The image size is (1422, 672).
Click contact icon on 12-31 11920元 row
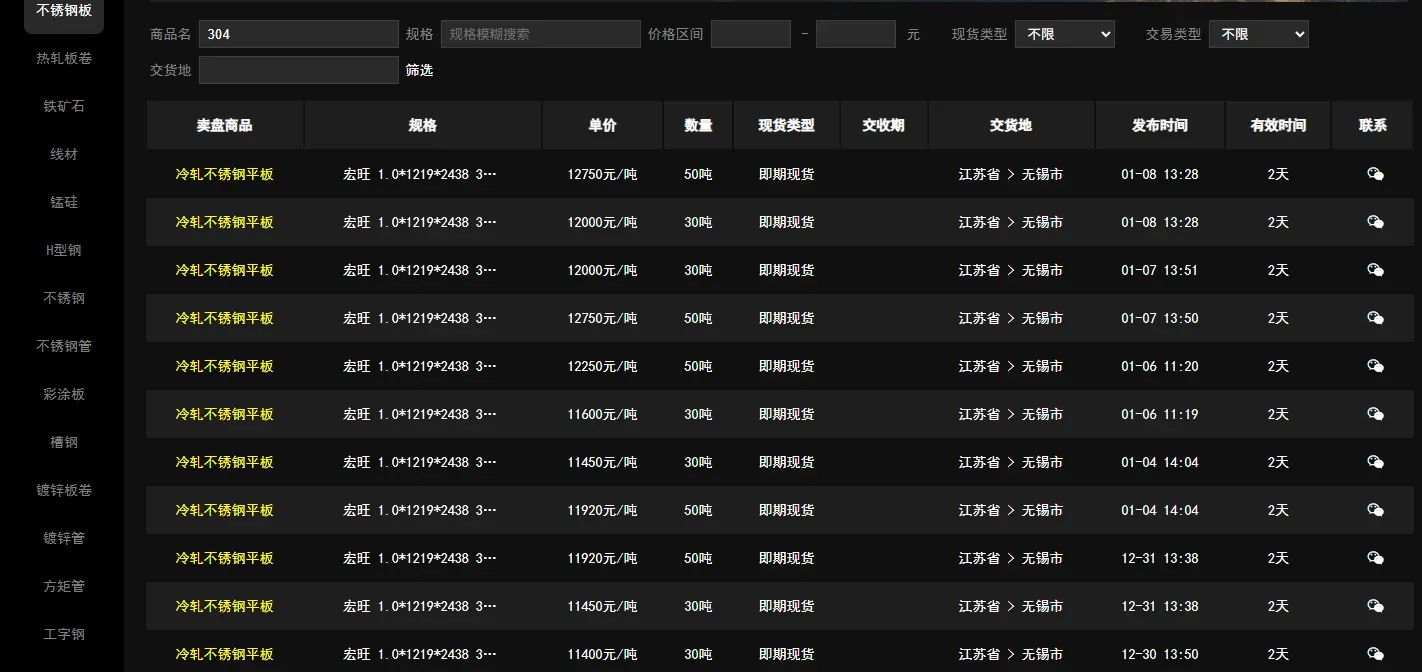[x=1375, y=558]
